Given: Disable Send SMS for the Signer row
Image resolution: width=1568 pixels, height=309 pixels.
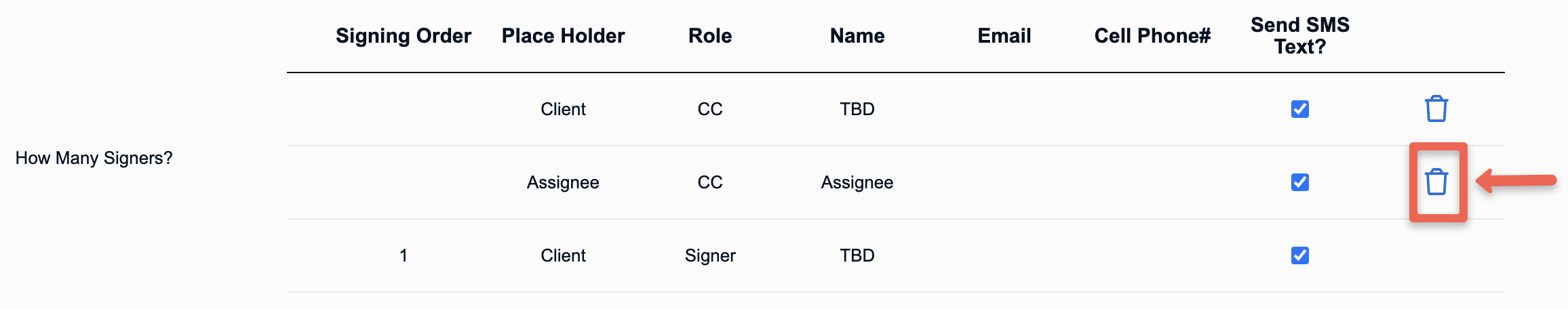Looking at the screenshot, I should (x=1299, y=255).
